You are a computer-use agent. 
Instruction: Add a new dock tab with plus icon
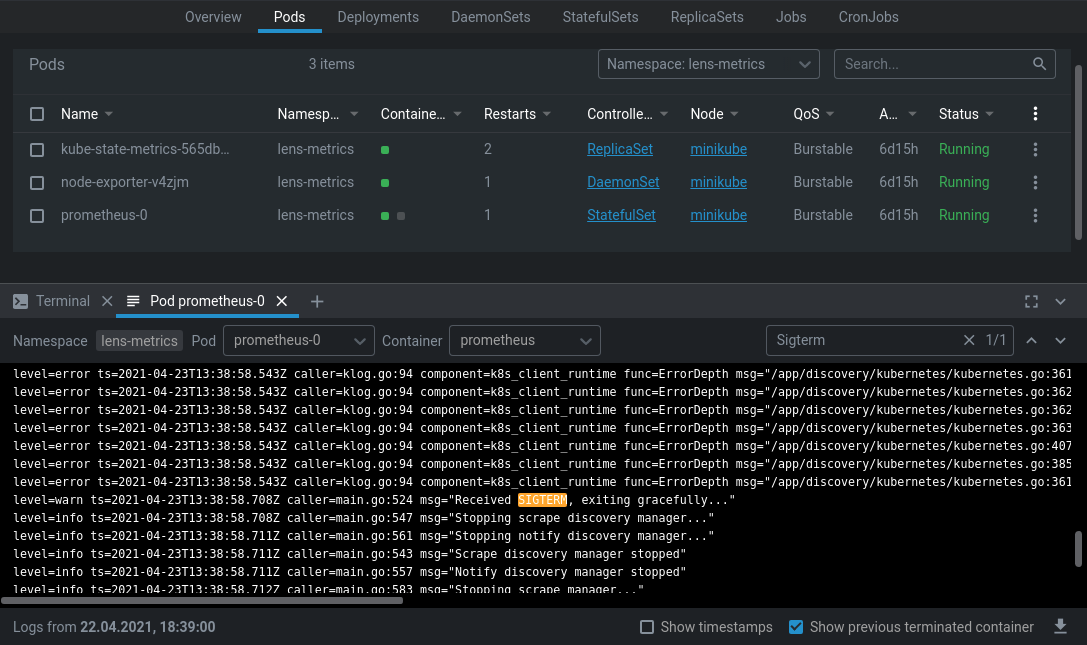(317, 302)
